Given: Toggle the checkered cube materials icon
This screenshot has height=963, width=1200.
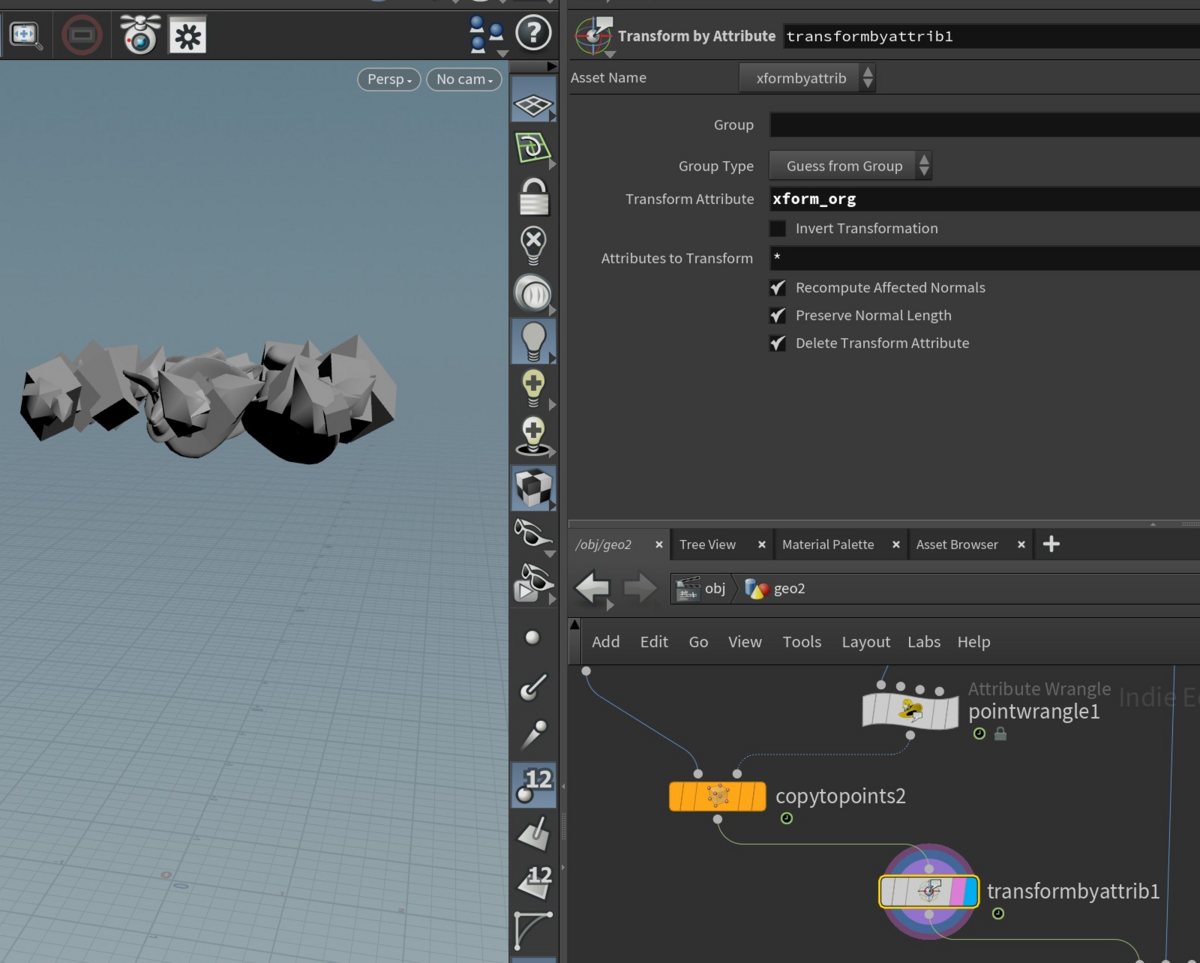Looking at the screenshot, I should click(533, 487).
